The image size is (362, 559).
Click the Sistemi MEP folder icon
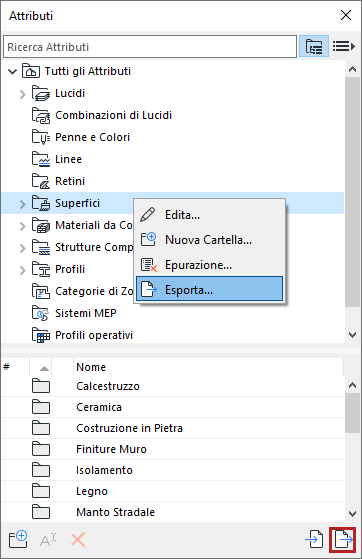pyautogui.click(x=41, y=313)
